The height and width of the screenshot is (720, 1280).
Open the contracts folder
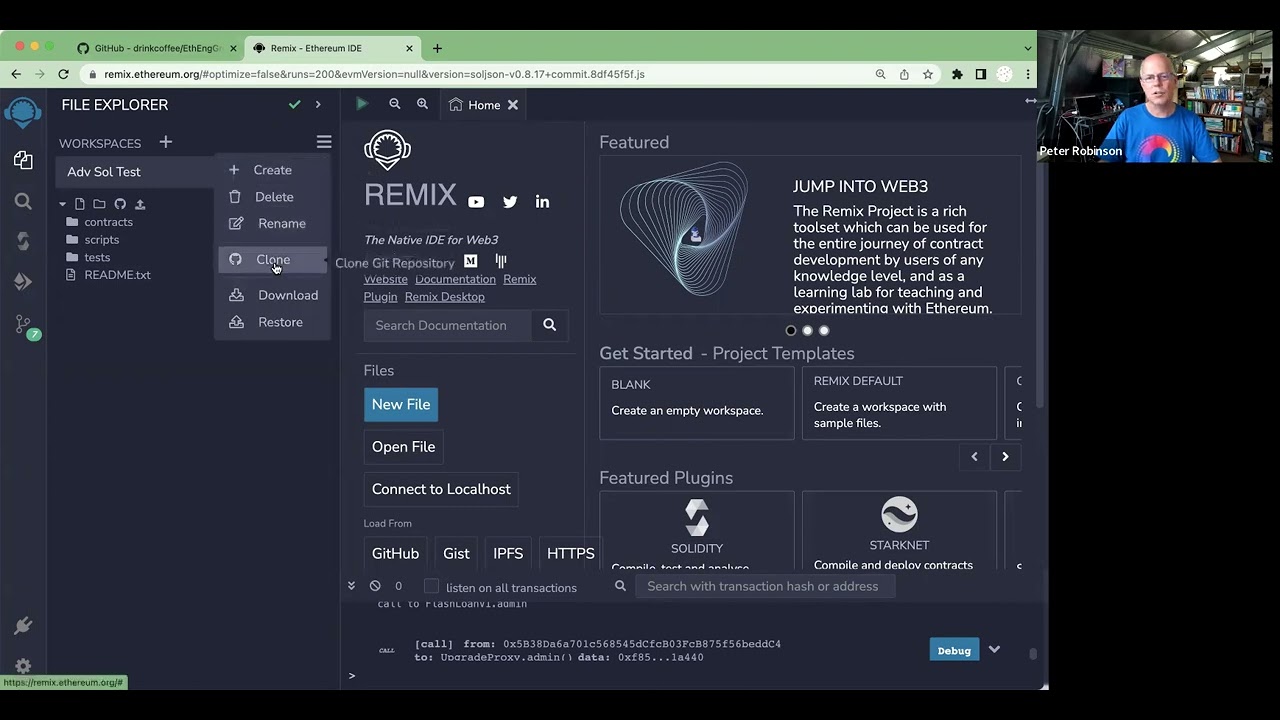108,222
